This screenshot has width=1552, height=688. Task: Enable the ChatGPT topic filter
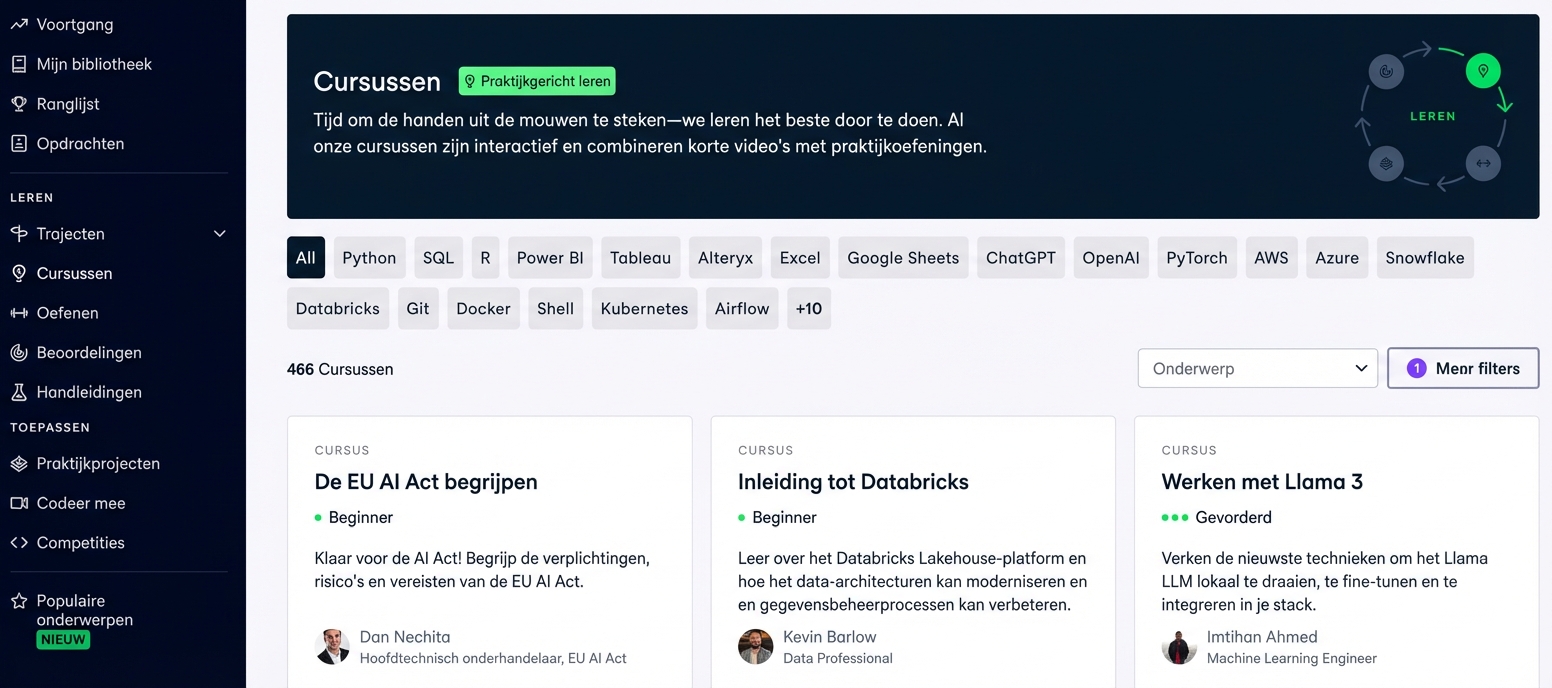click(1020, 257)
